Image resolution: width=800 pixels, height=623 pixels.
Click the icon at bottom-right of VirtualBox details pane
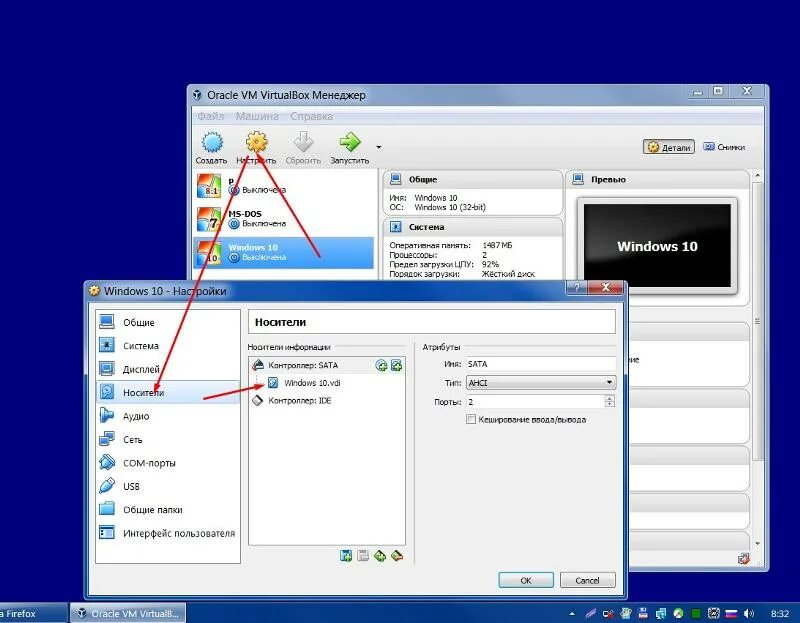(744, 559)
